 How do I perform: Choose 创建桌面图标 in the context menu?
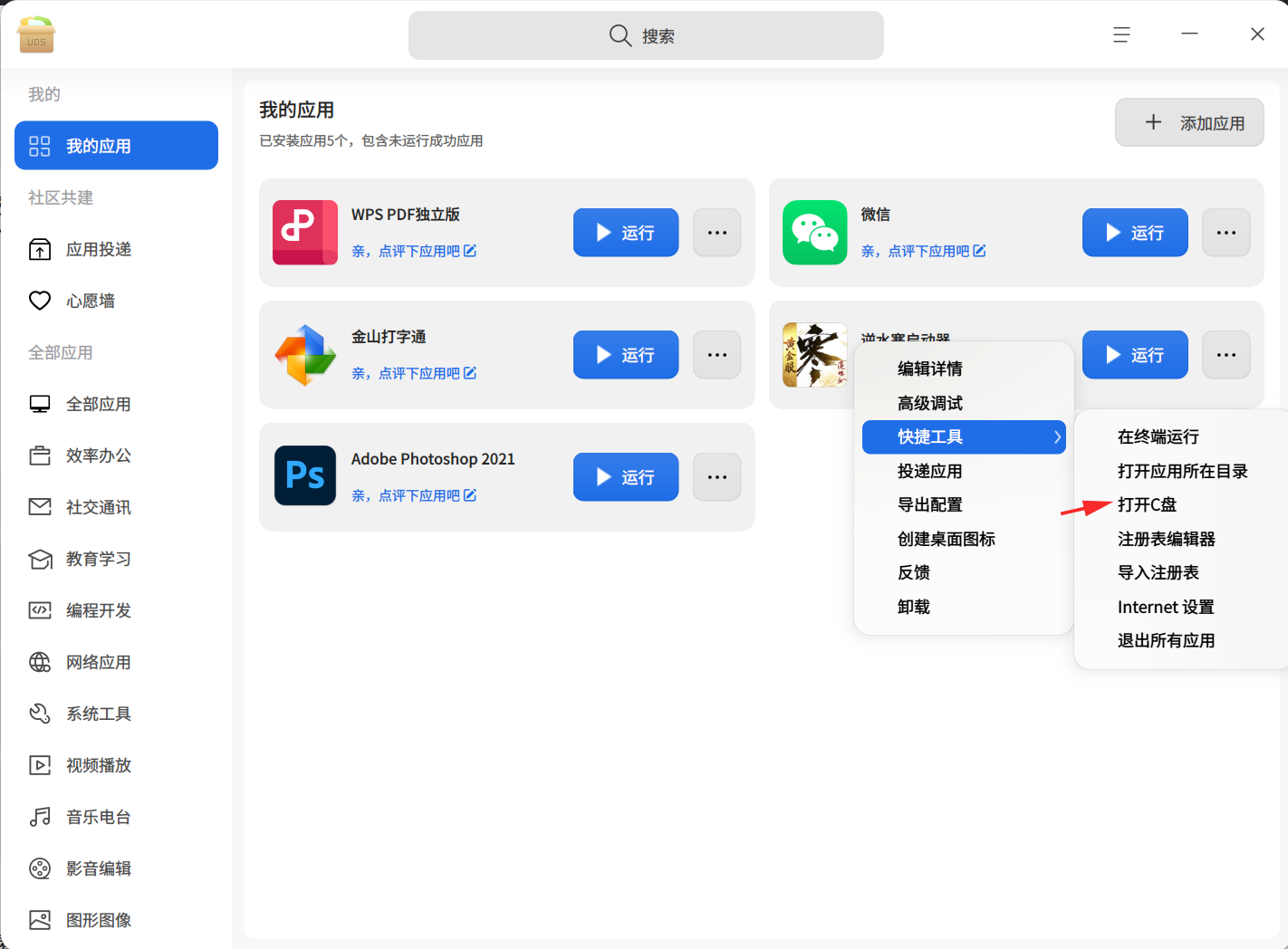pos(946,539)
